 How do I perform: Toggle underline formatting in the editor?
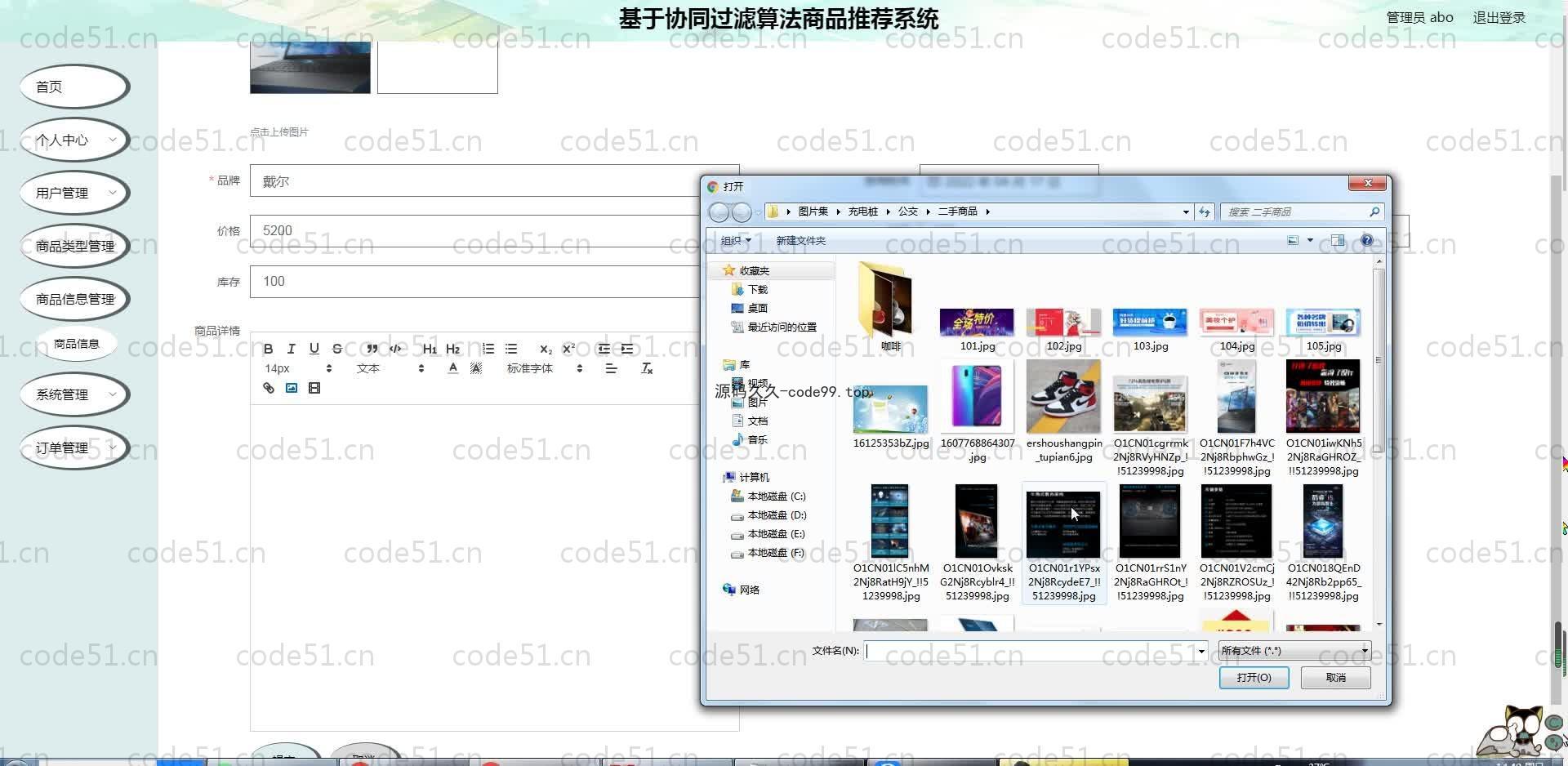click(314, 349)
